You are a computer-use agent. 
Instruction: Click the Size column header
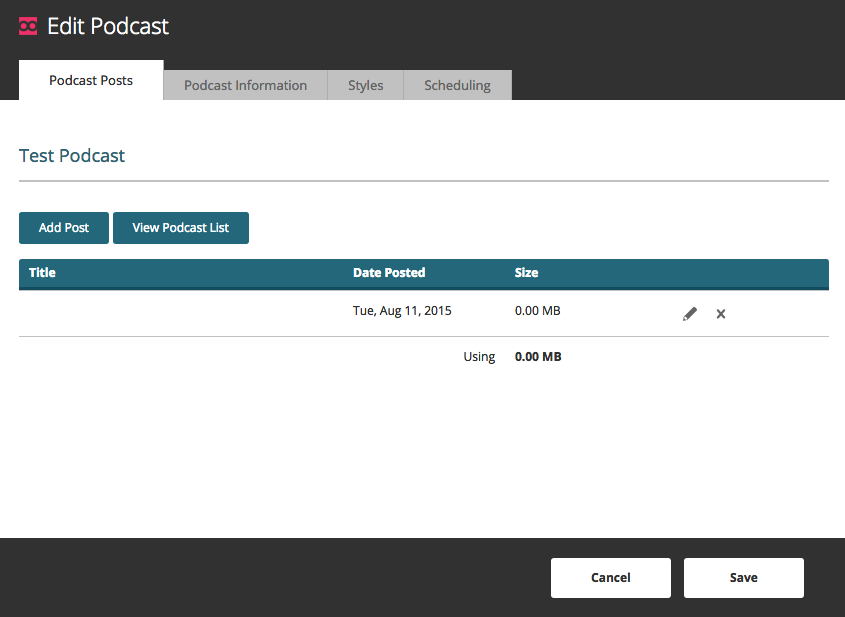pos(526,272)
